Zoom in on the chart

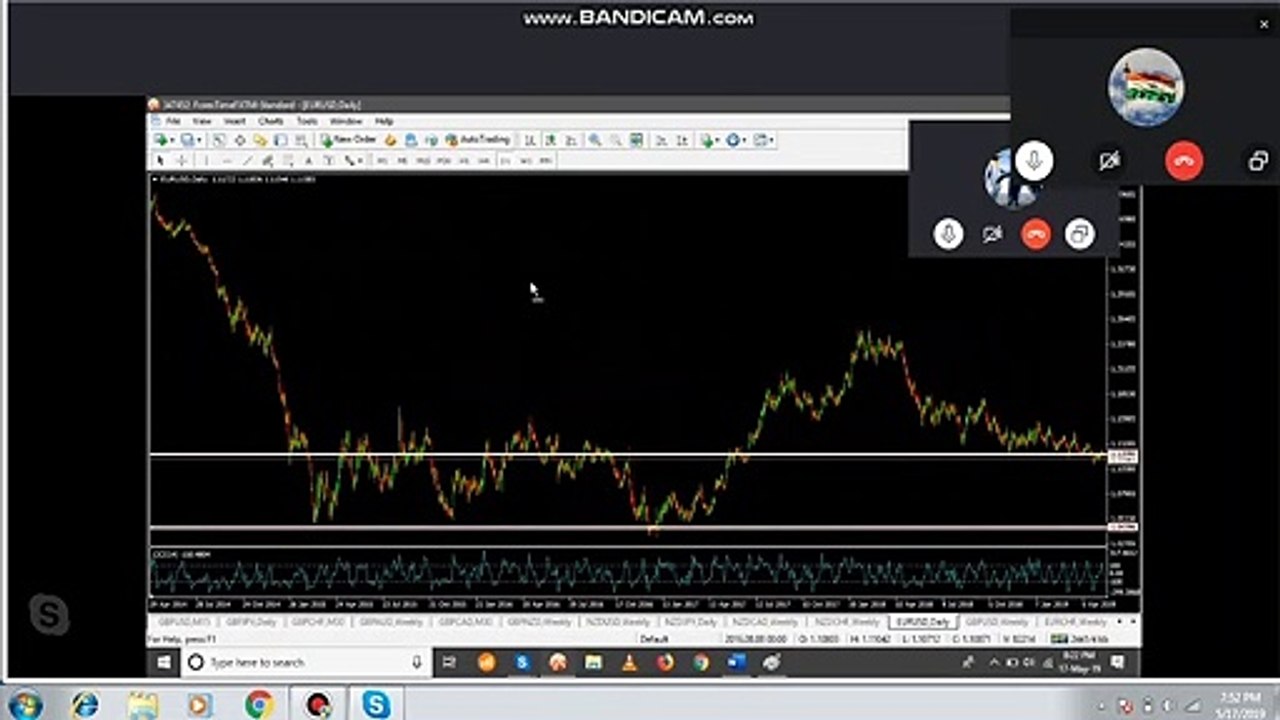[595, 140]
